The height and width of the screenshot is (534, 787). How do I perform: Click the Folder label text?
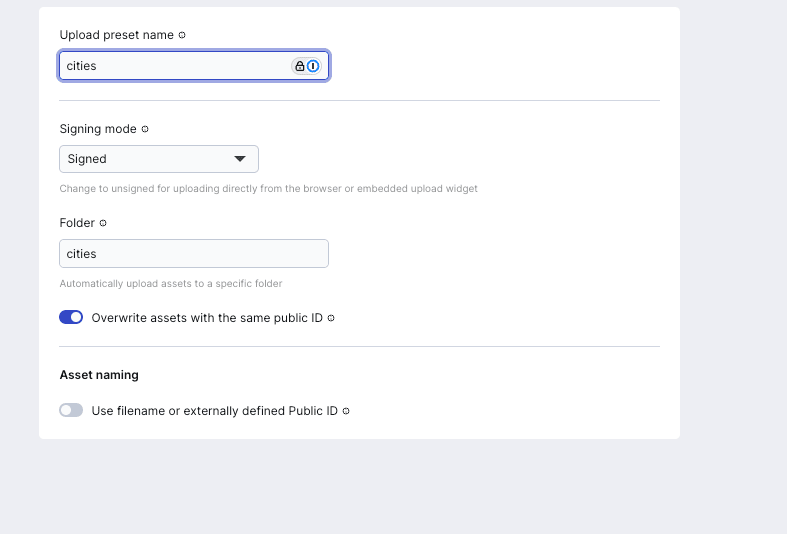[77, 223]
